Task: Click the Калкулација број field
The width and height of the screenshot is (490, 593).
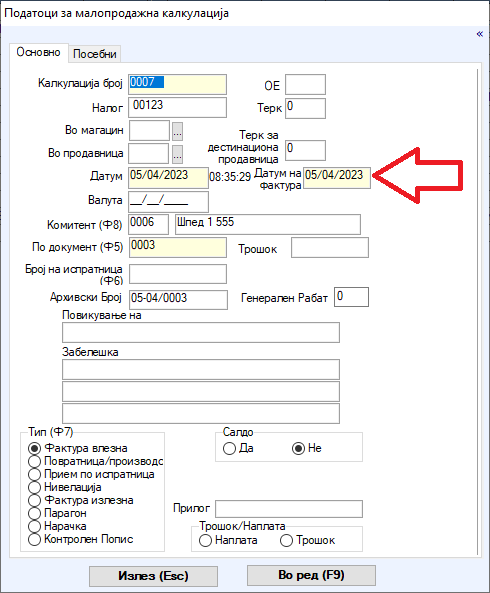Action: 177,84
